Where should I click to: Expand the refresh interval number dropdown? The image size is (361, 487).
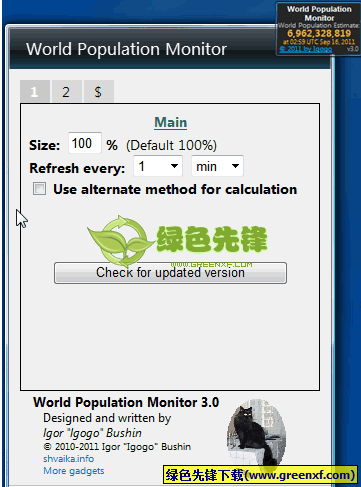(x=158, y=166)
